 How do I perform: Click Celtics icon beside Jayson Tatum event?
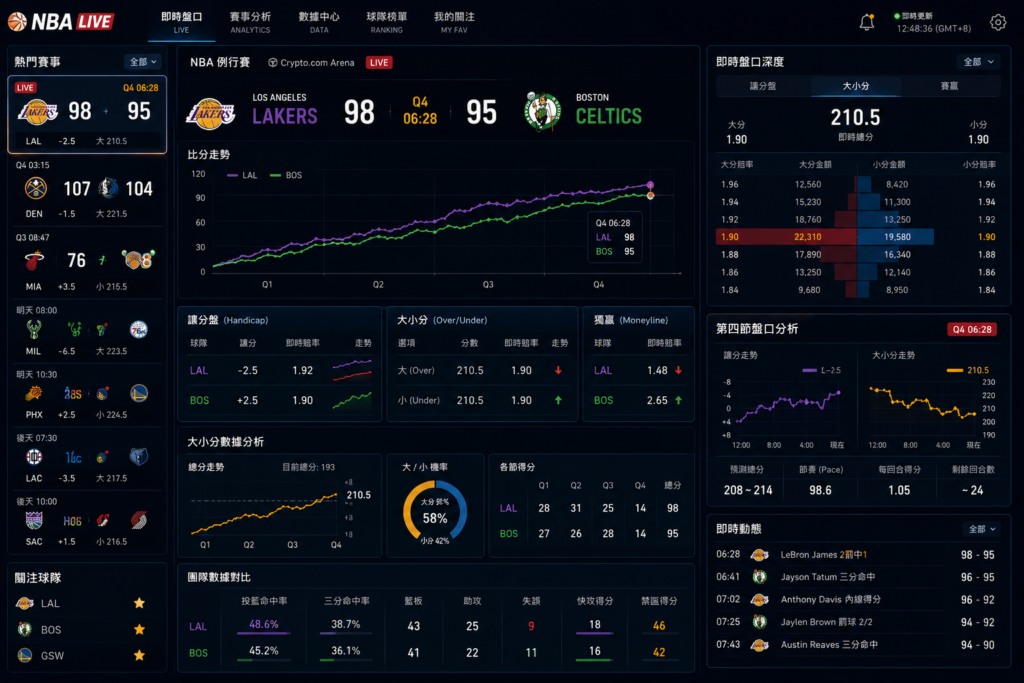coord(759,577)
